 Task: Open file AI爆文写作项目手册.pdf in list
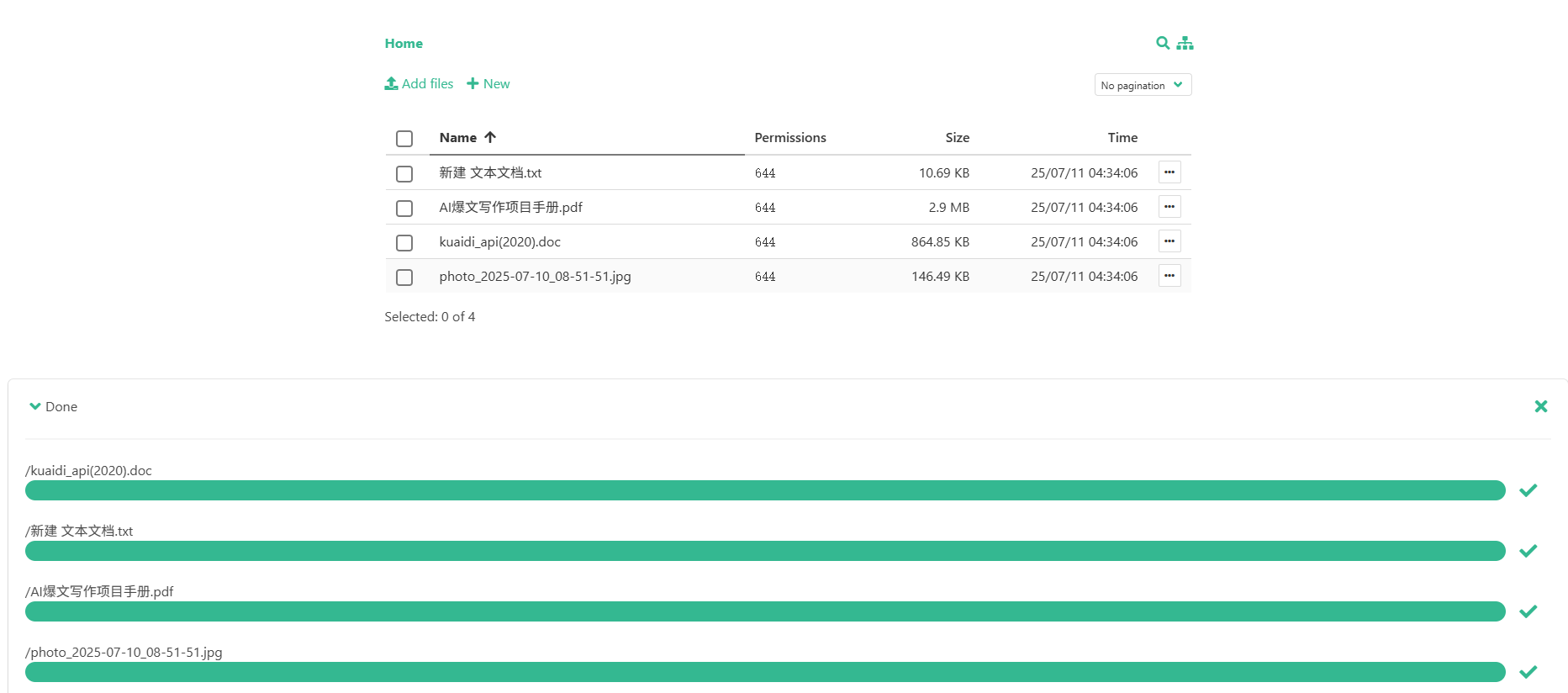pyautogui.click(x=510, y=208)
